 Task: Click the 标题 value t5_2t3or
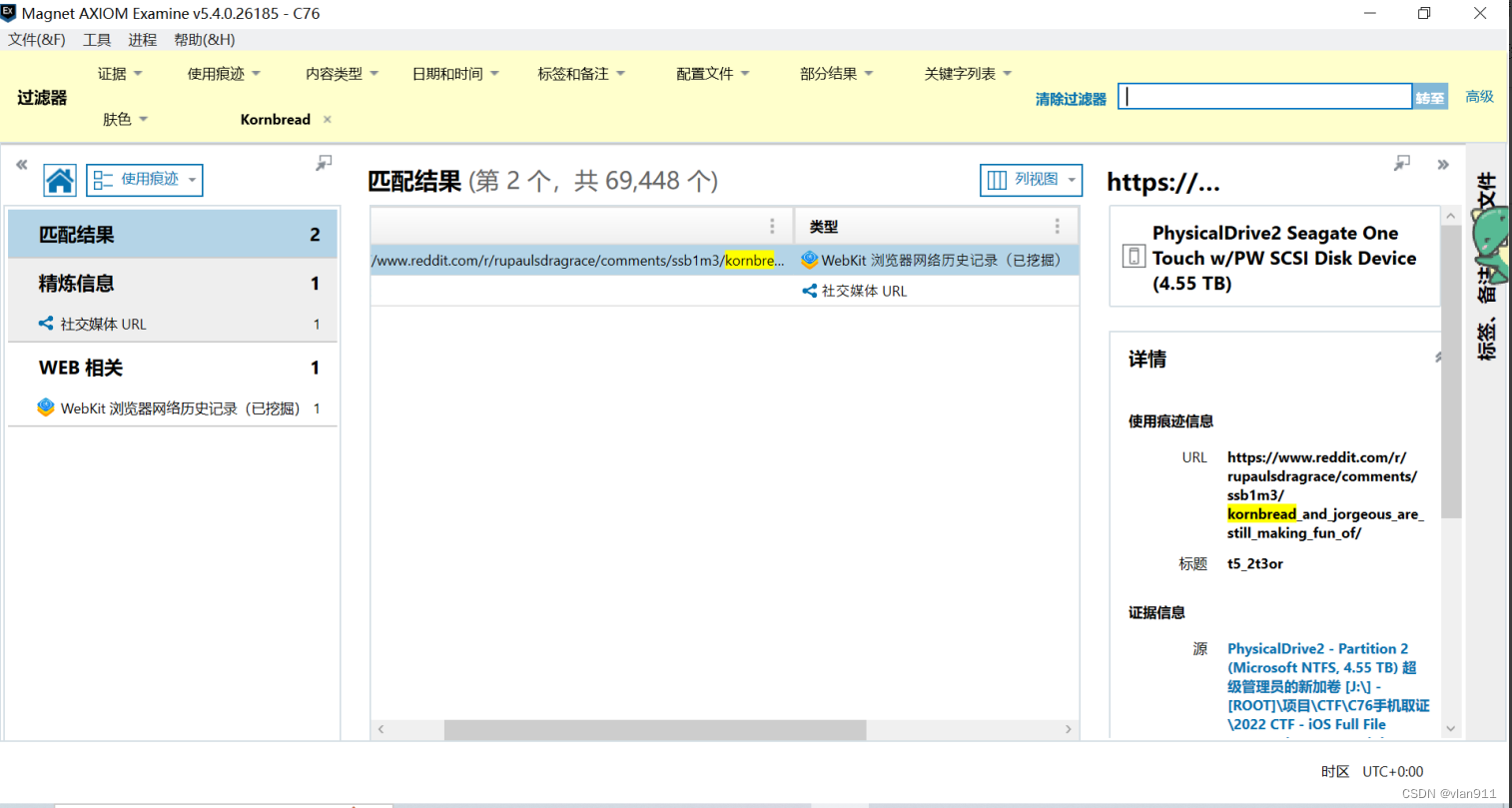[x=1254, y=563]
